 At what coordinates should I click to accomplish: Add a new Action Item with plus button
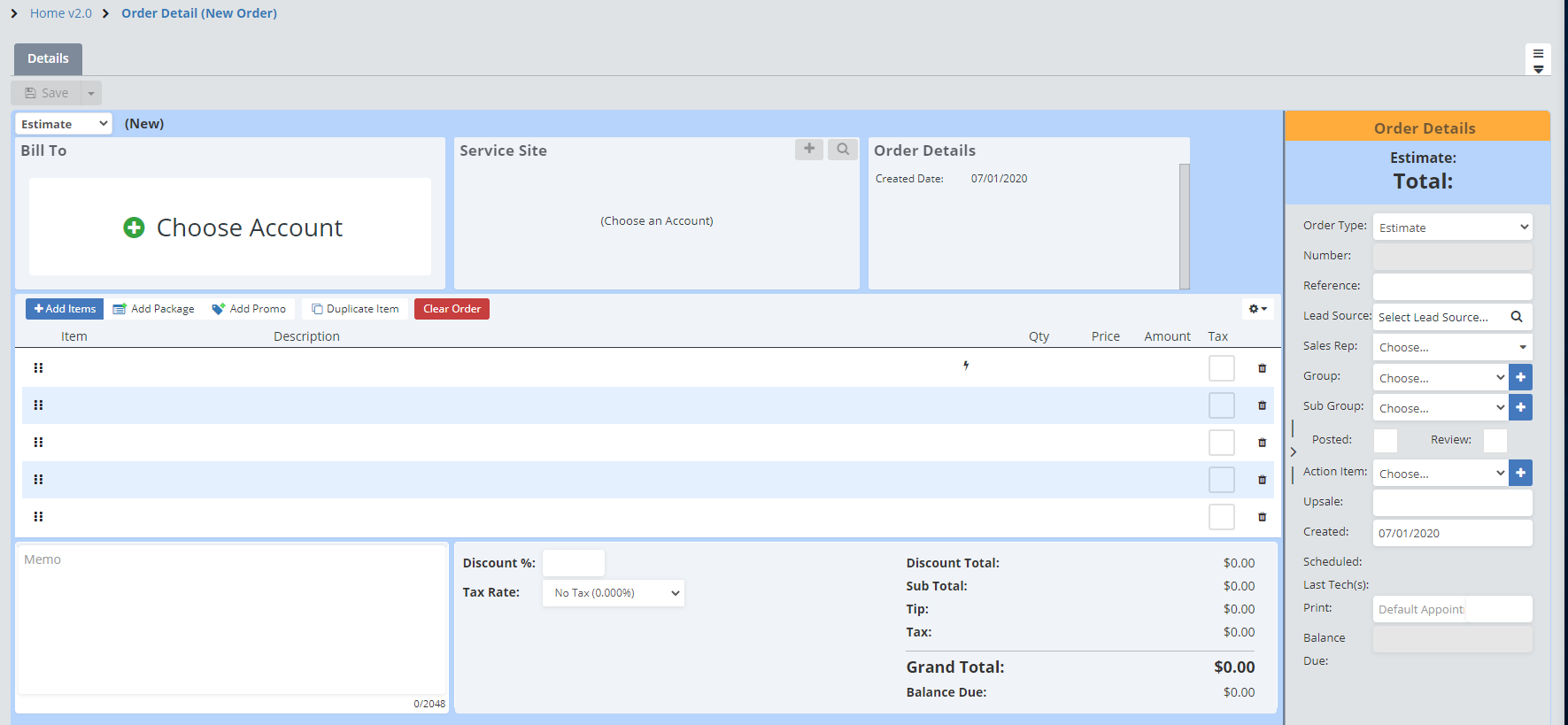pos(1520,473)
